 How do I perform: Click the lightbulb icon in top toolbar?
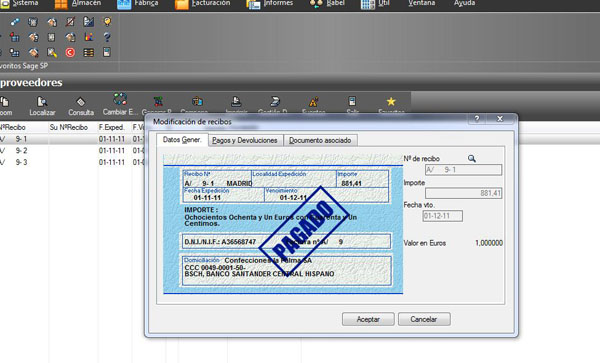[108, 21]
